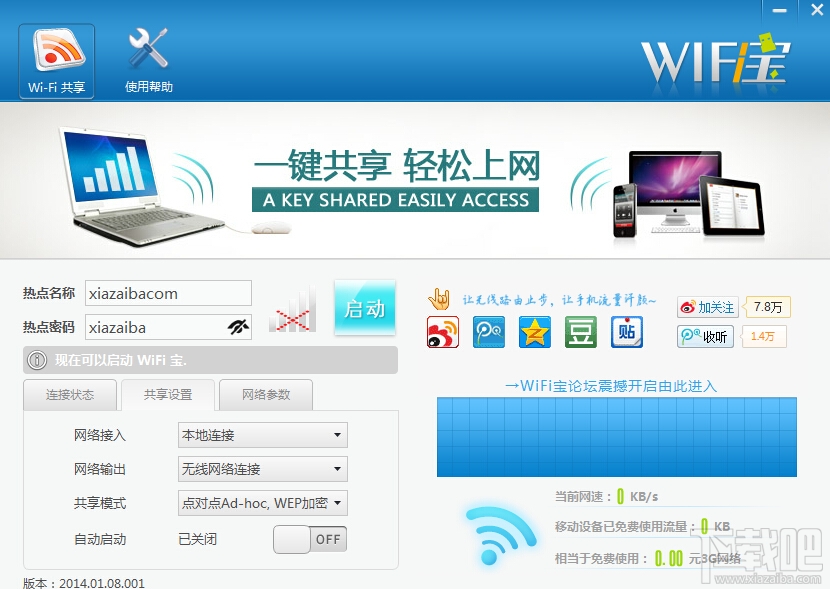
Task: Open the WiFi宝论坛 forum link
Action: coord(611,386)
